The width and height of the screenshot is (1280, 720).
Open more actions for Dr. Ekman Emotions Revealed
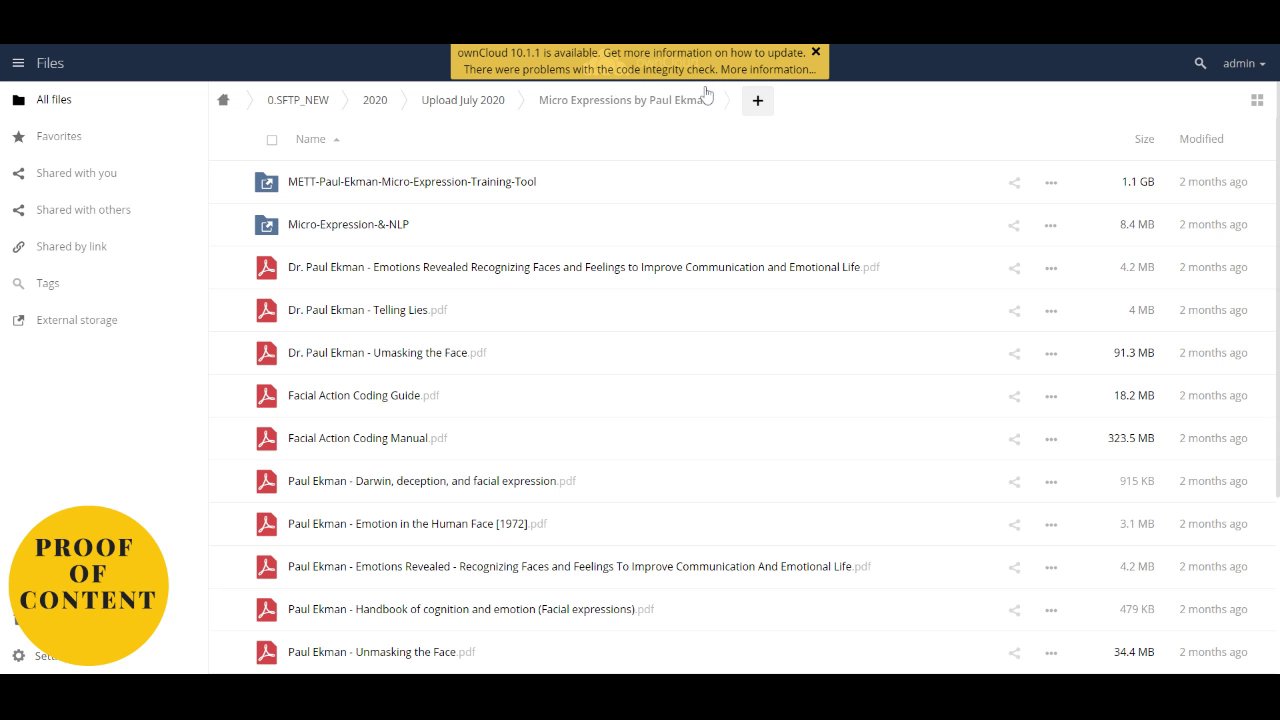(1051, 268)
